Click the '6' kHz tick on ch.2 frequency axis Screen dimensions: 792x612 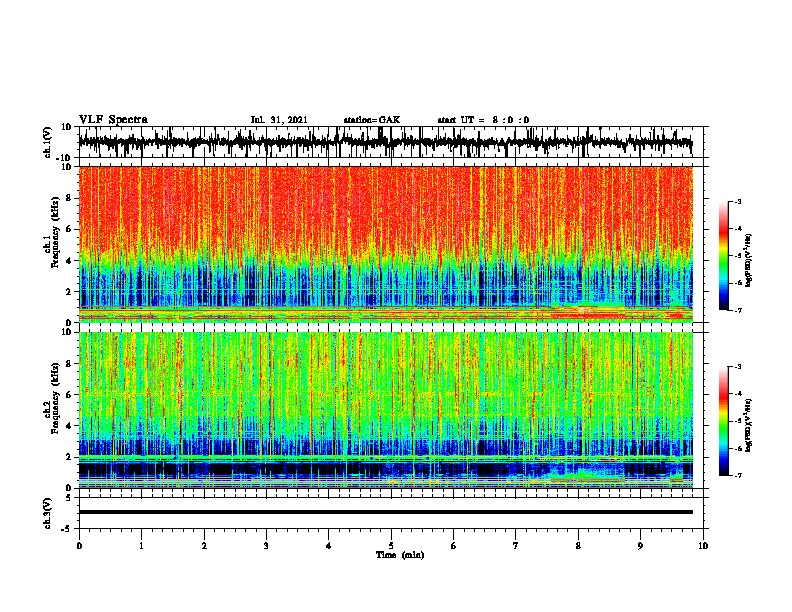click(x=69, y=395)
